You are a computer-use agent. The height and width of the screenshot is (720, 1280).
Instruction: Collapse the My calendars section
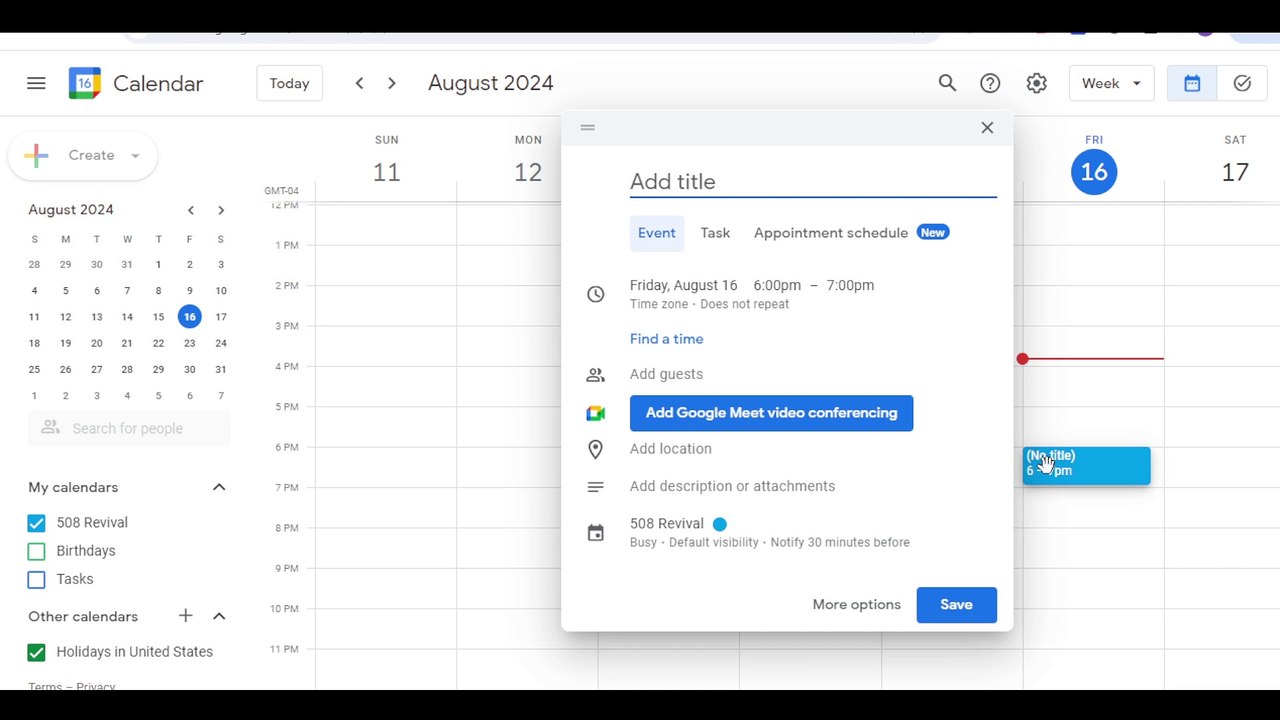point(219,487)
